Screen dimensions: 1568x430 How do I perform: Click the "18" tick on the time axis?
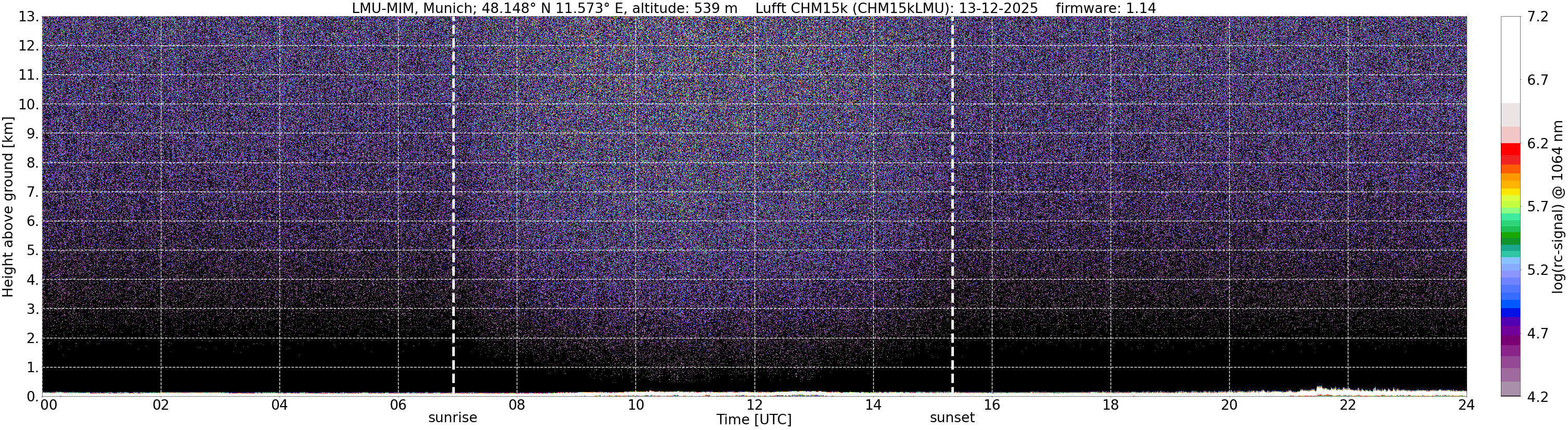coord(1110,405)
